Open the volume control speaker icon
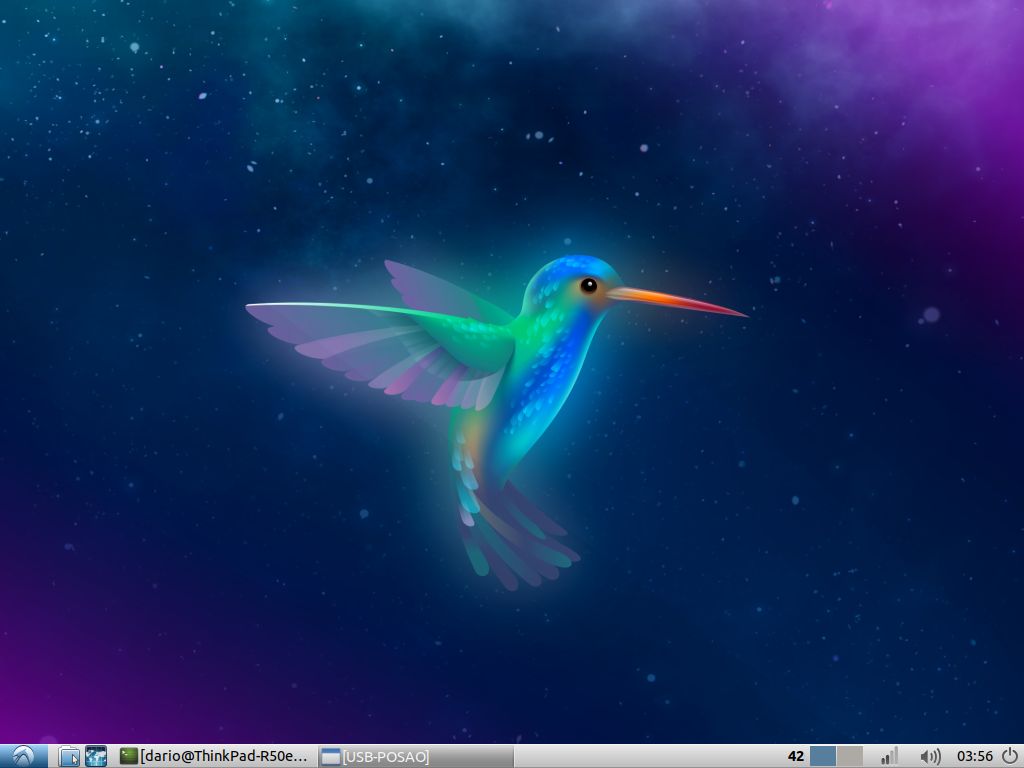The width and height of the screenshot is (1024, 768). [931, 757]
